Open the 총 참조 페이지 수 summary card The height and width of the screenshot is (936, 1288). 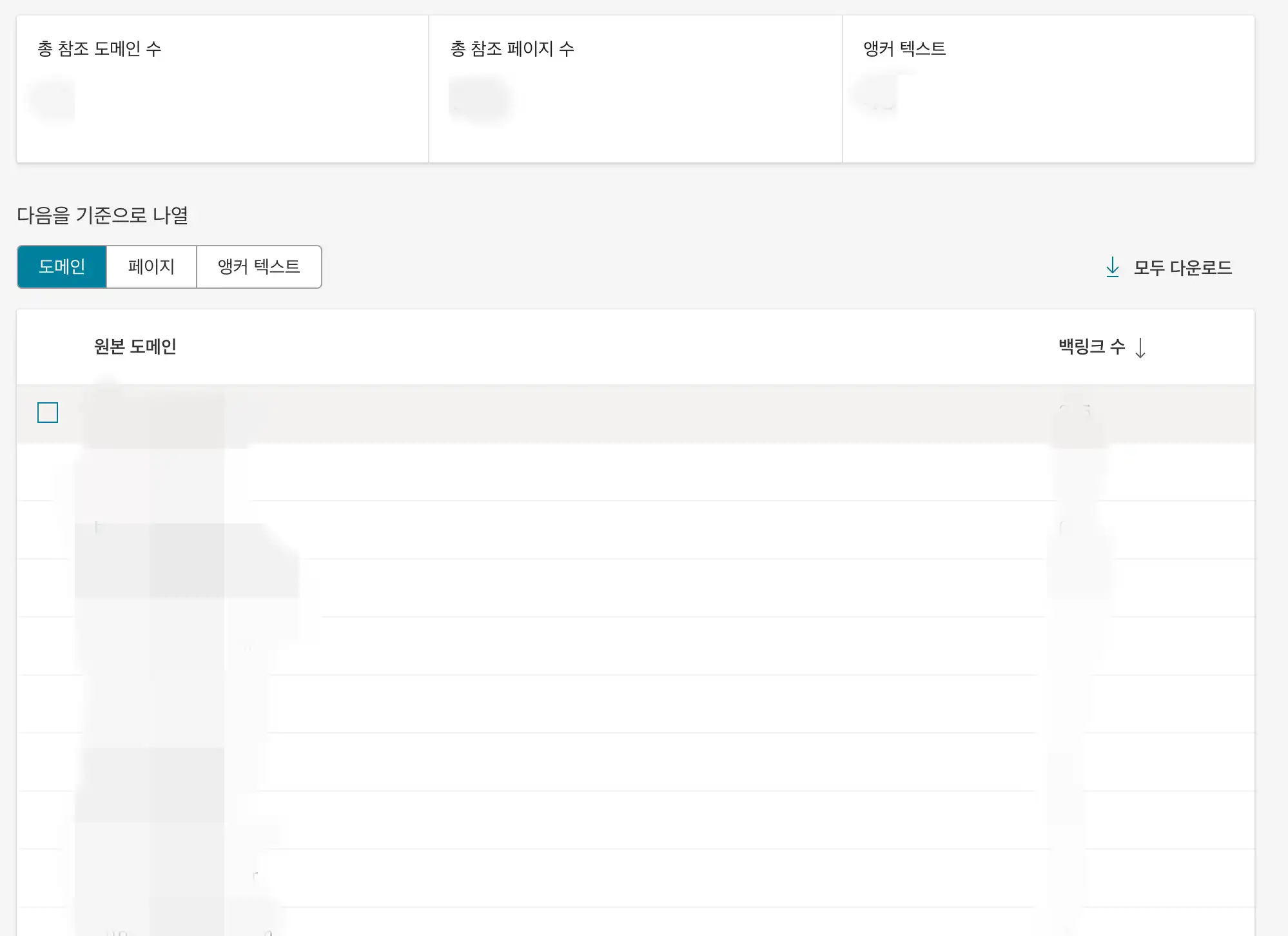tap(635, 87)
